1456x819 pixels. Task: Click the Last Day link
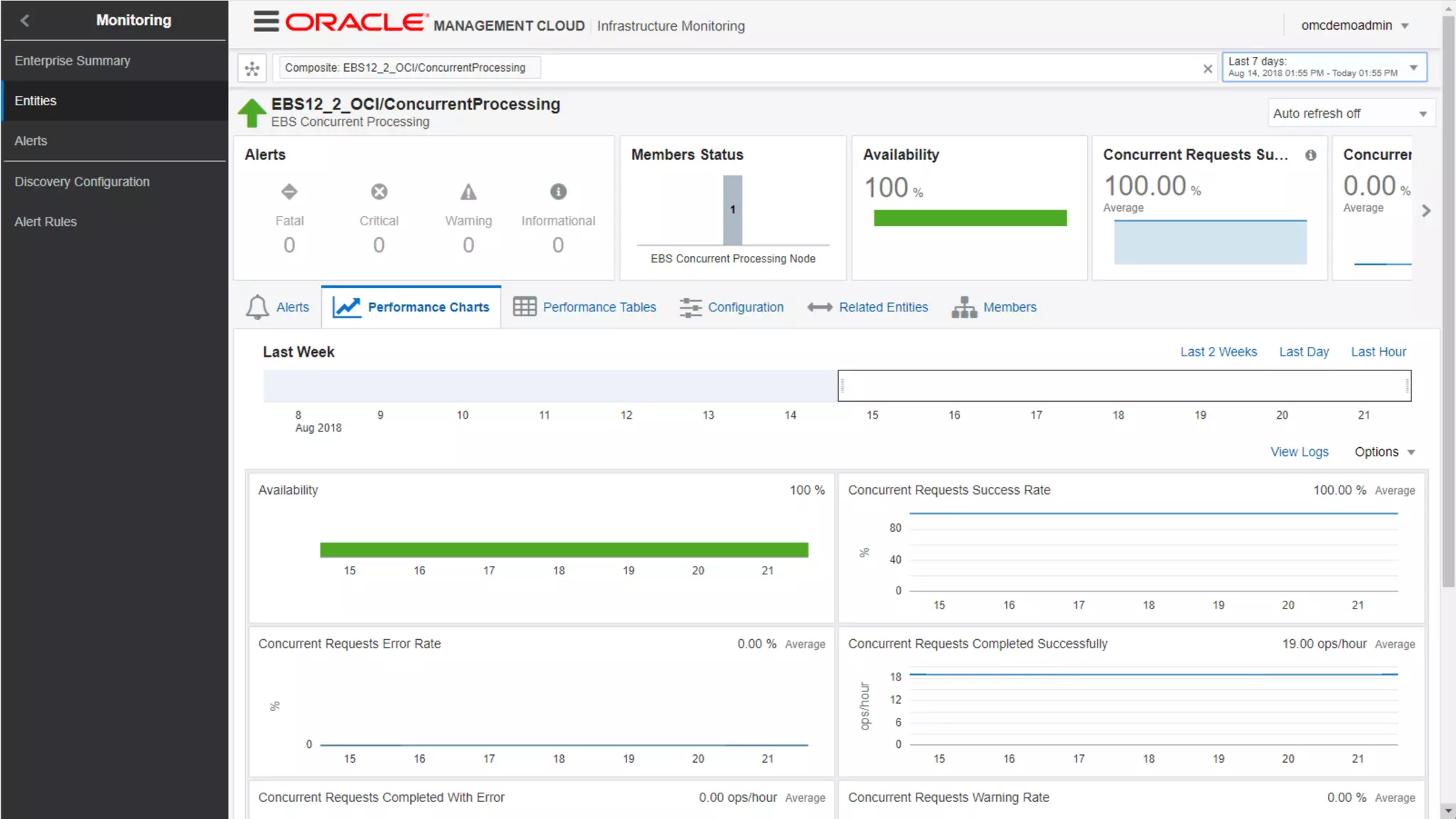[1304, 352]
